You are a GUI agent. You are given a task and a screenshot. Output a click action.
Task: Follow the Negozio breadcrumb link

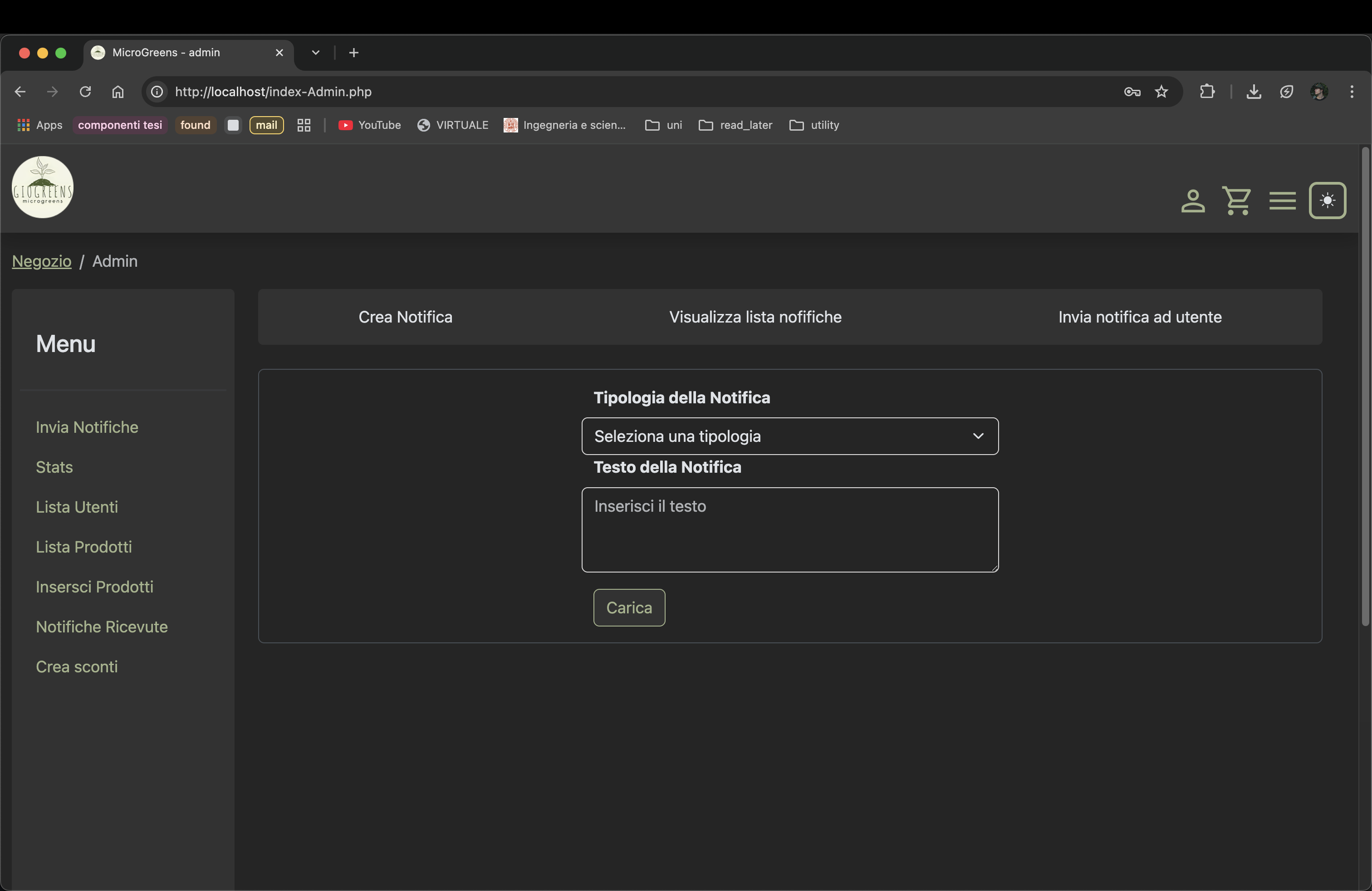pos(41,261)
